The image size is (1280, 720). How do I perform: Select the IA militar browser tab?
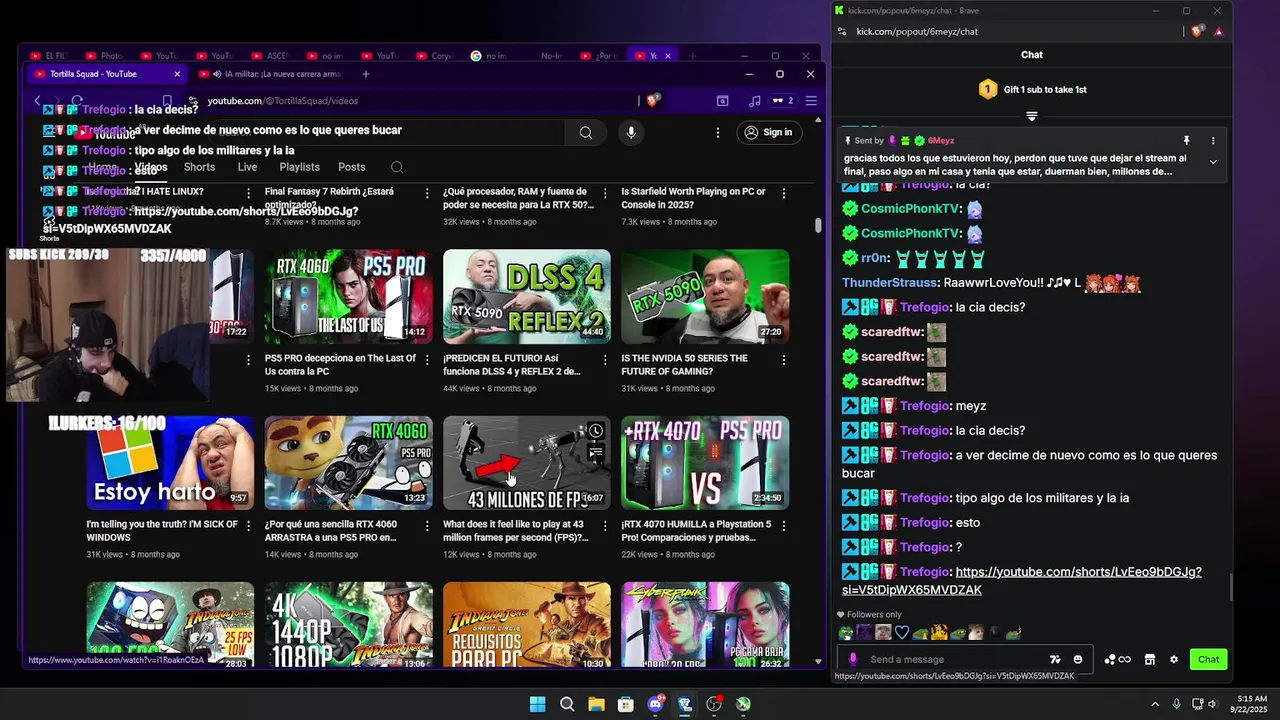[x=270, y=74]
